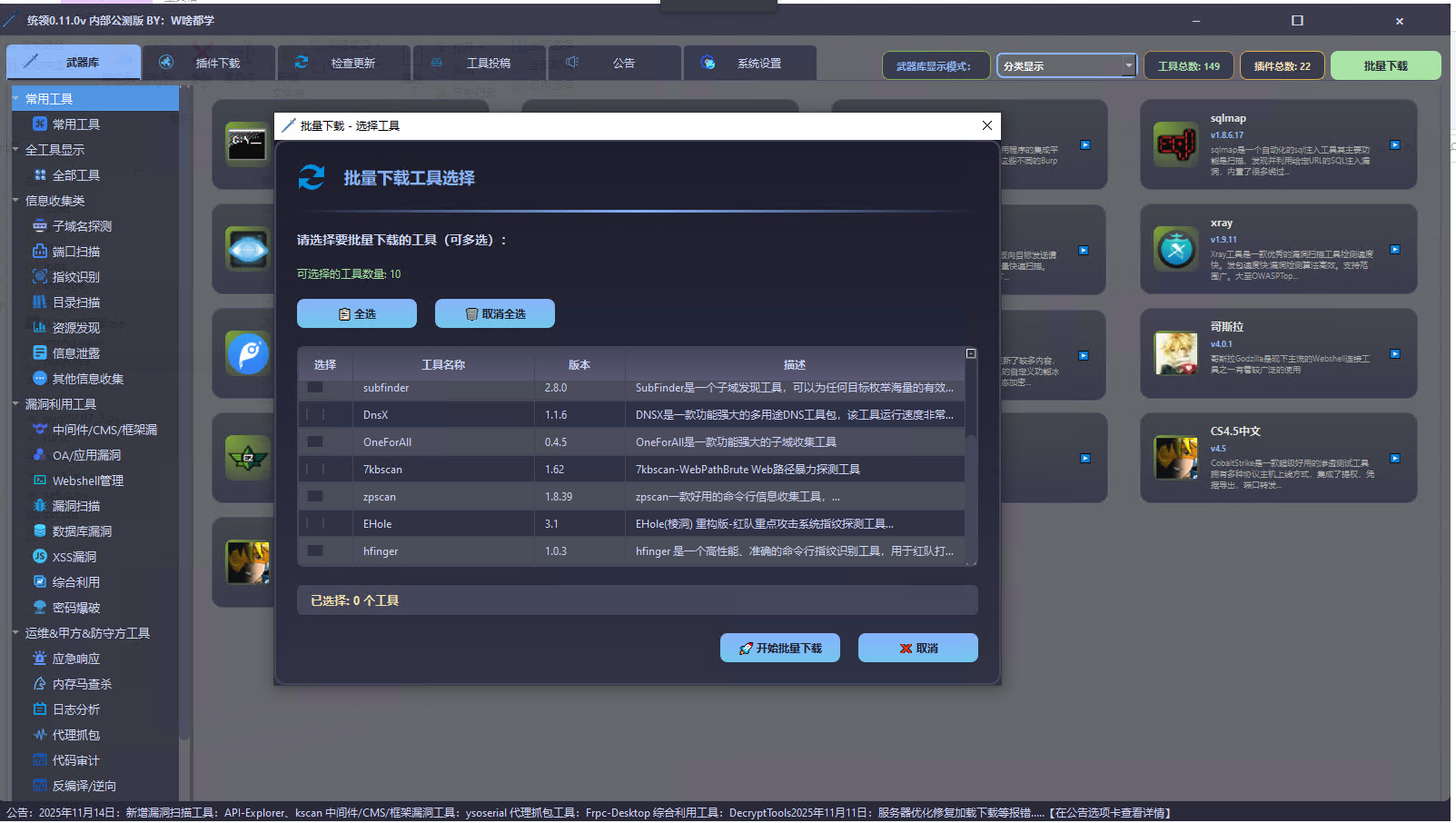Check the subfinder tool checkbox

pos(314,387)
